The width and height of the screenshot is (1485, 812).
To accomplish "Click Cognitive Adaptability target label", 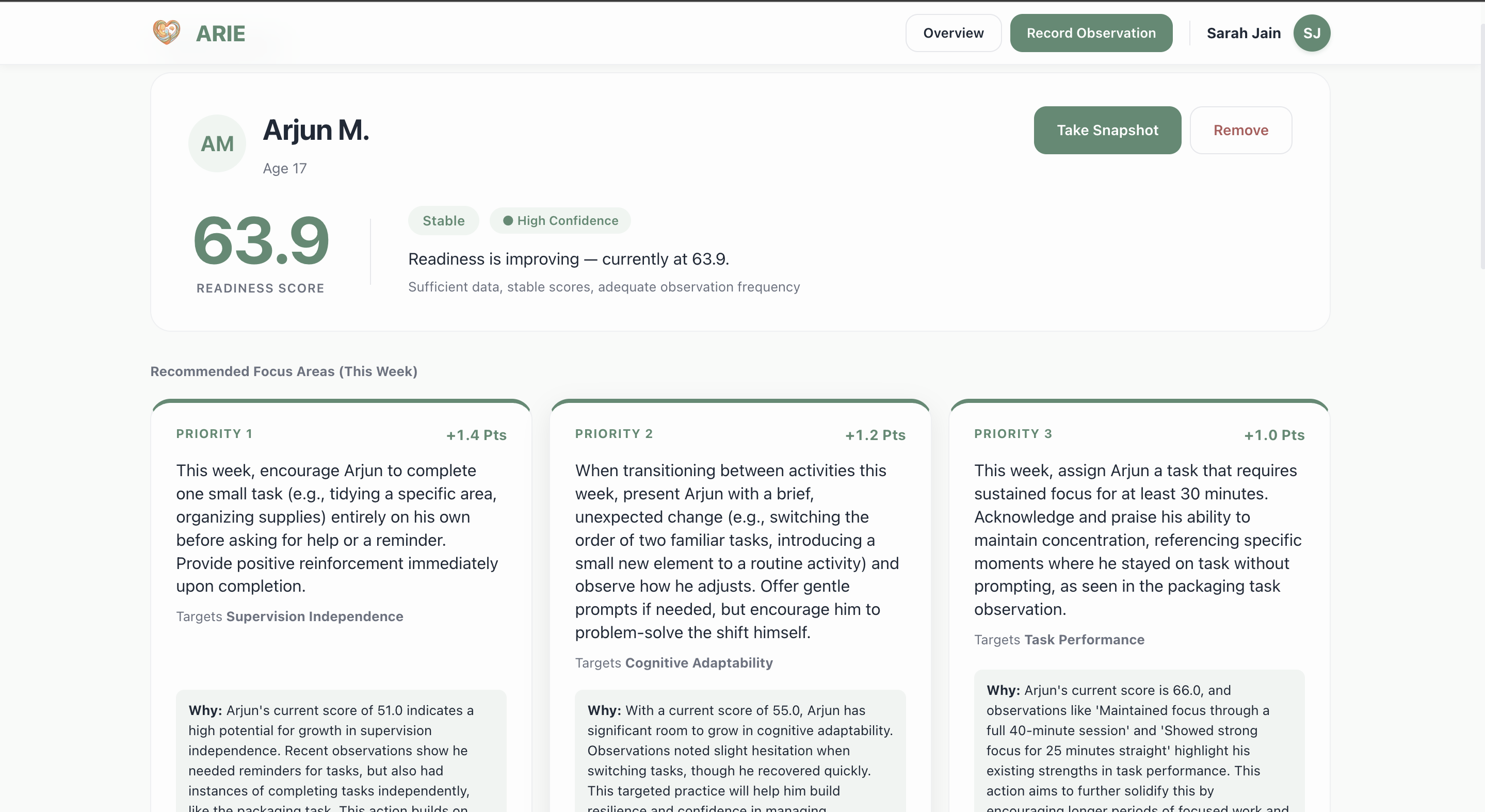I will click(x=699, y=663).
